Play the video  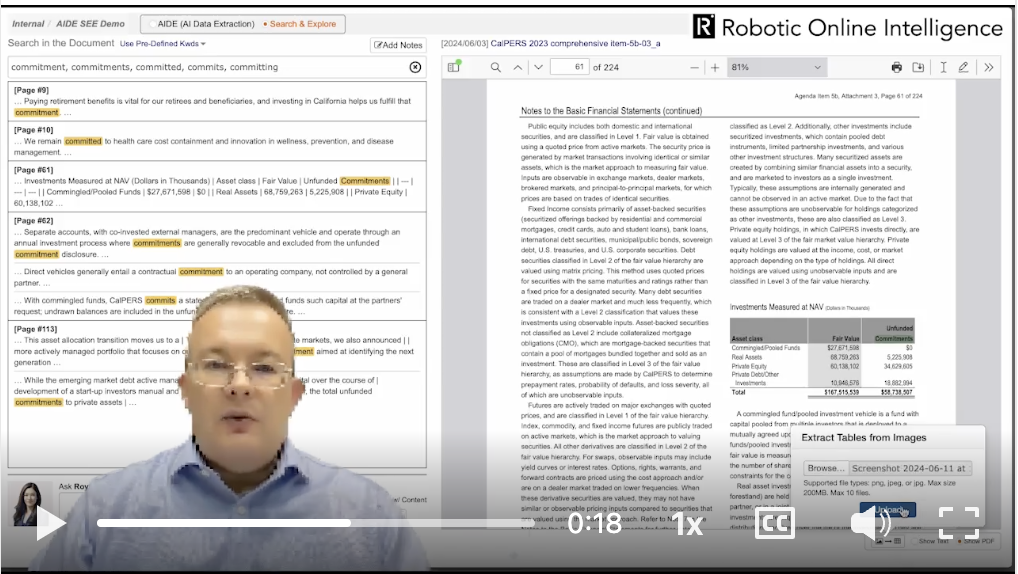pyautogui.click(x=50, y=523)
